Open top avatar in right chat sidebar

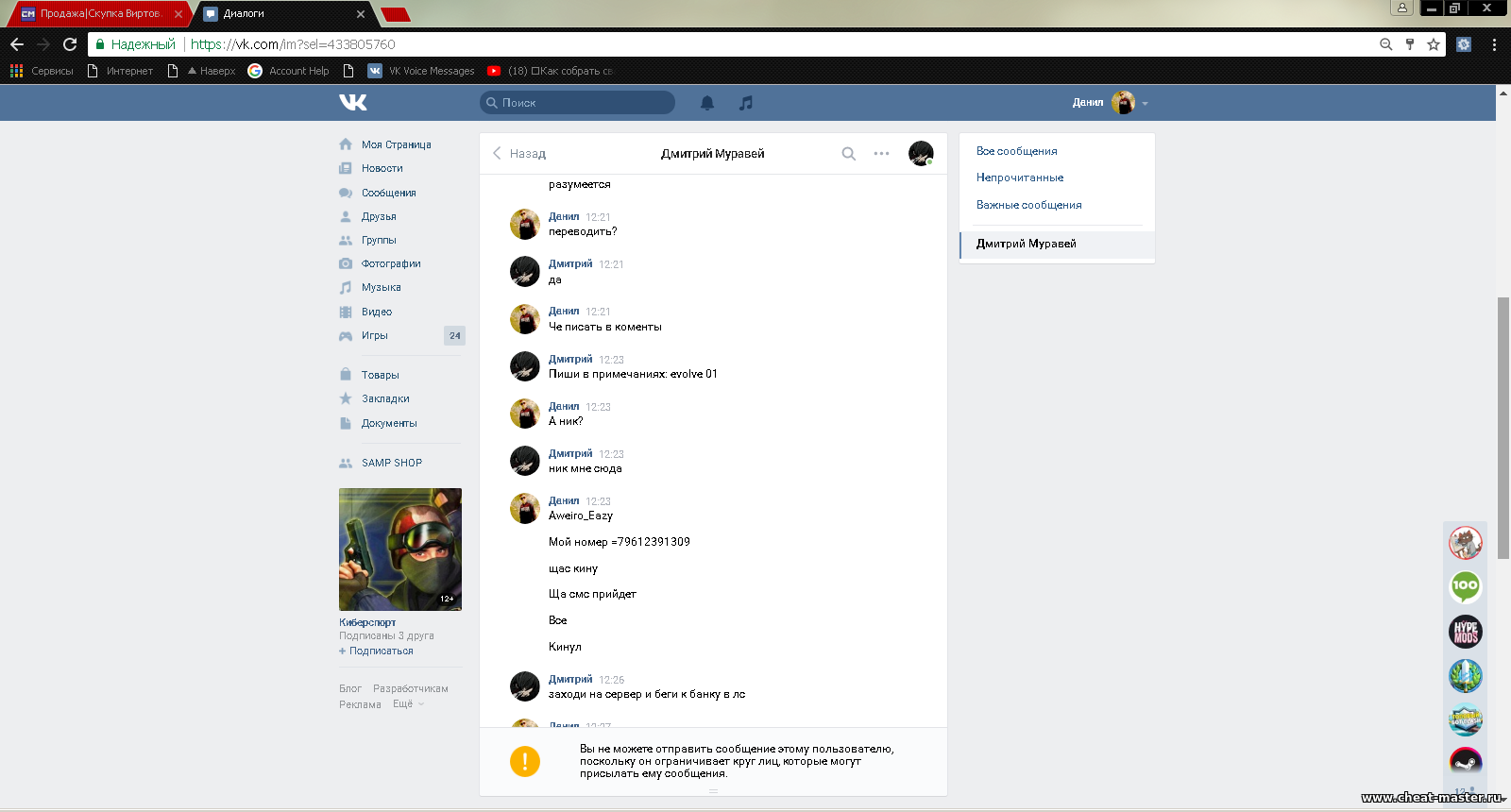coord(1466,543)
